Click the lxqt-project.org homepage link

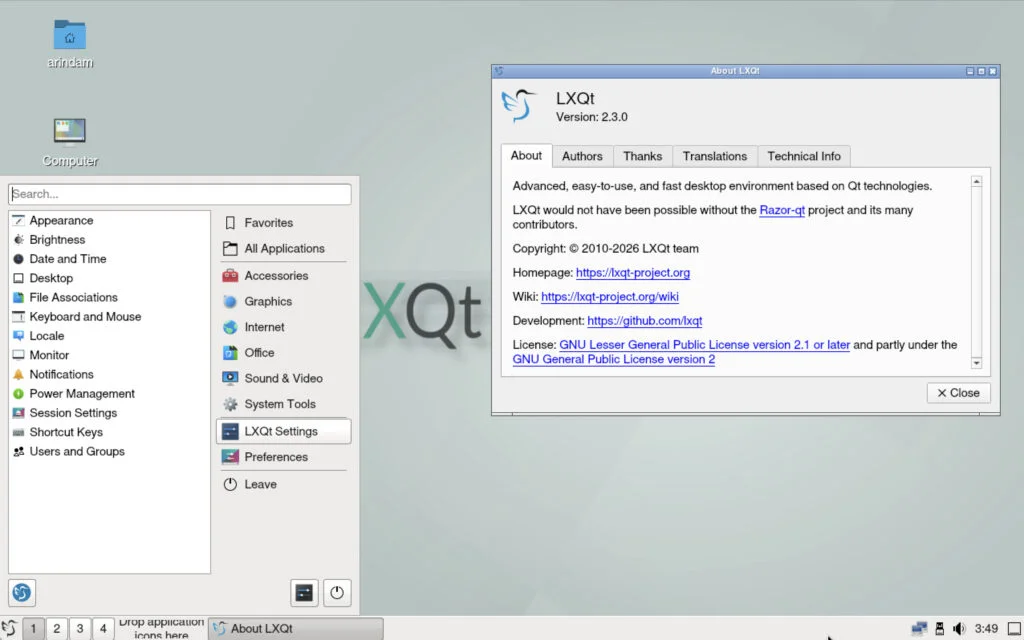click(634, 272)
